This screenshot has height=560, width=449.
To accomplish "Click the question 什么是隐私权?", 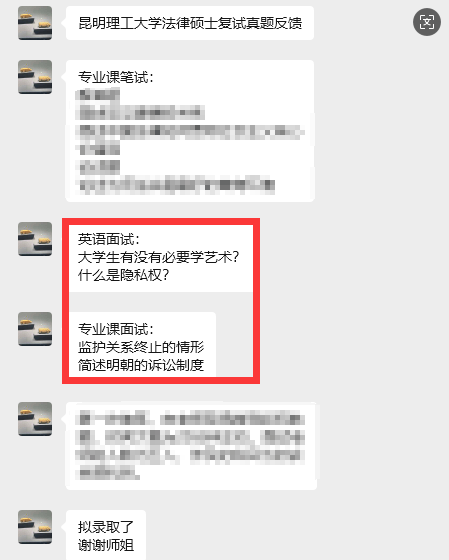I will click(x=123, y=275).
